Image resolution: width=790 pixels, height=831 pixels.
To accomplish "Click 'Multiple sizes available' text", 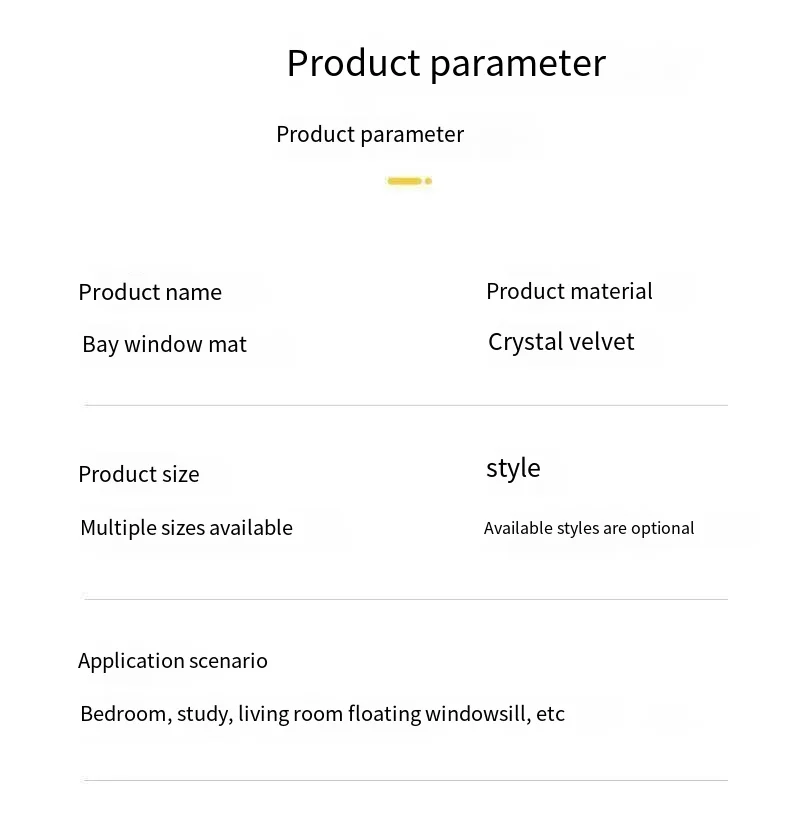I will click(187, 528).
